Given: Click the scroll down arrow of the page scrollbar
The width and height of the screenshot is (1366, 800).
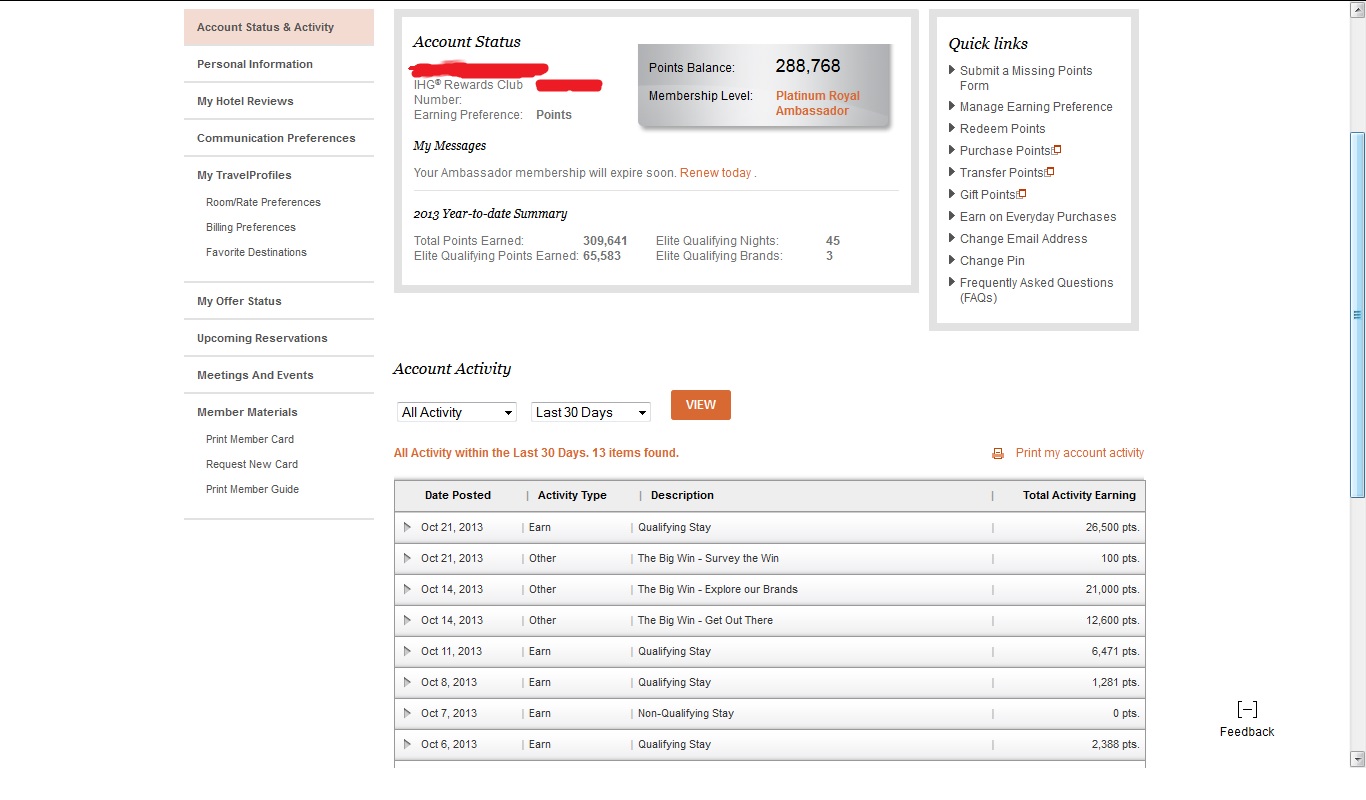Looking at the screenshot, I should click(x=1357, y=758).
